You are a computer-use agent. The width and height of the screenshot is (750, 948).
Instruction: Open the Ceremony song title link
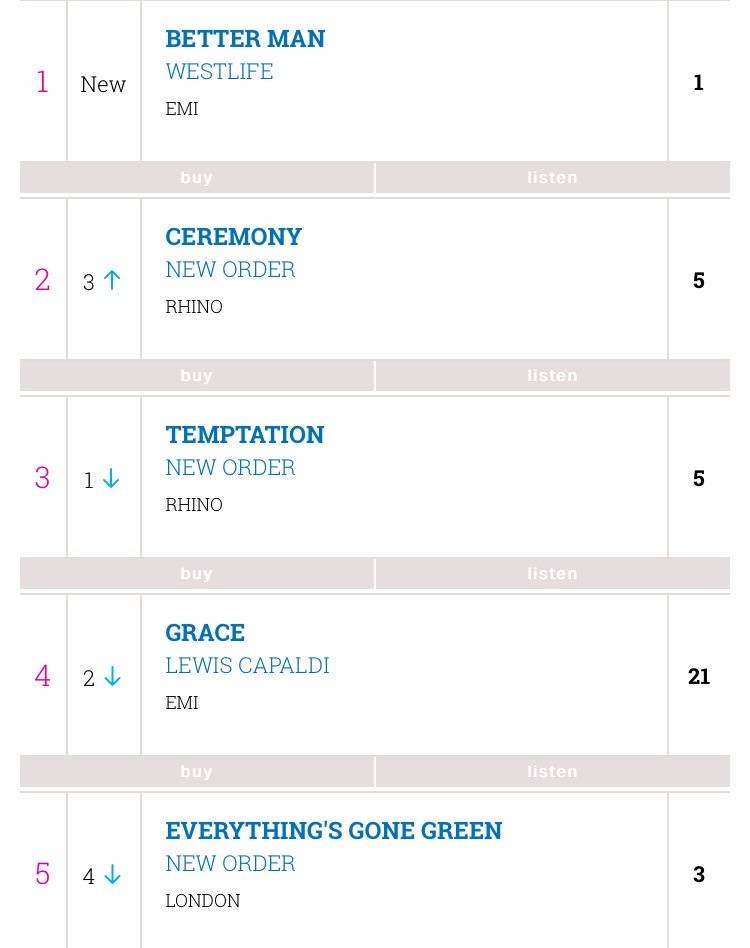coord(233,237)
